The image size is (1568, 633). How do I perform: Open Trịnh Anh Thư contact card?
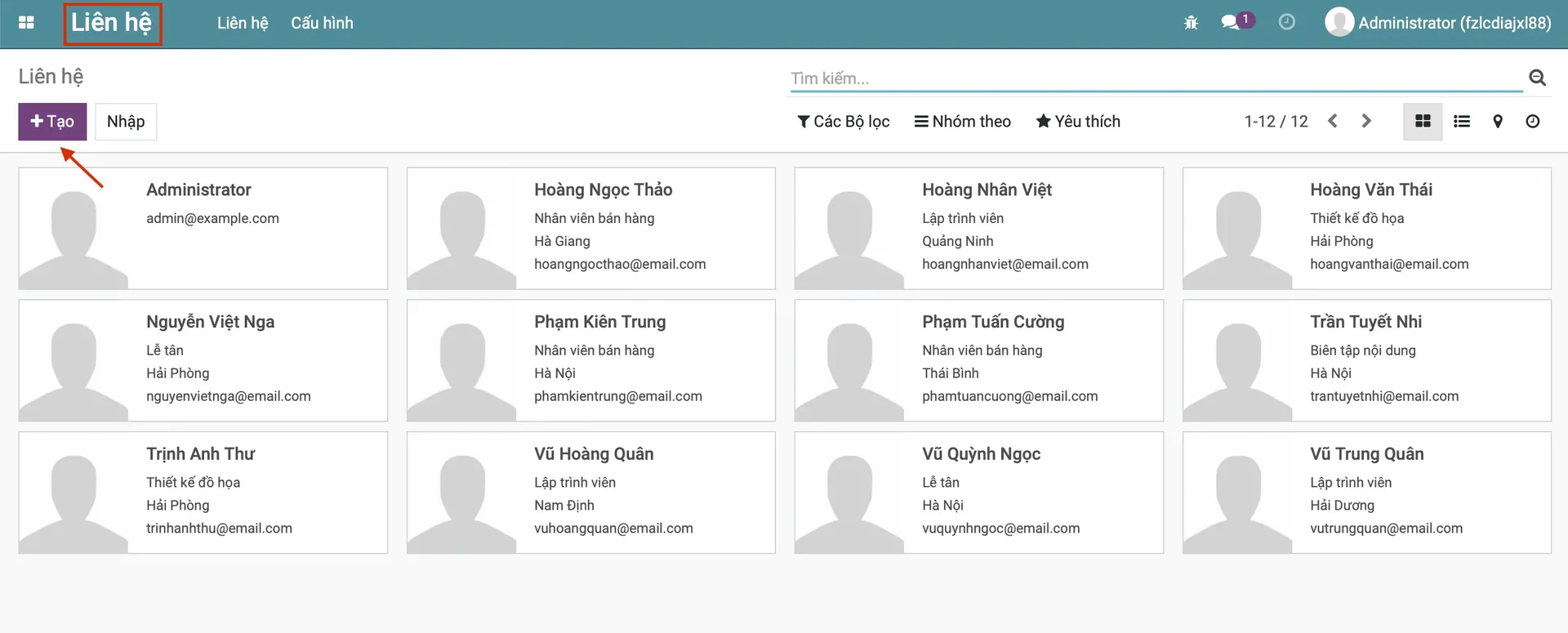(203, 493)
